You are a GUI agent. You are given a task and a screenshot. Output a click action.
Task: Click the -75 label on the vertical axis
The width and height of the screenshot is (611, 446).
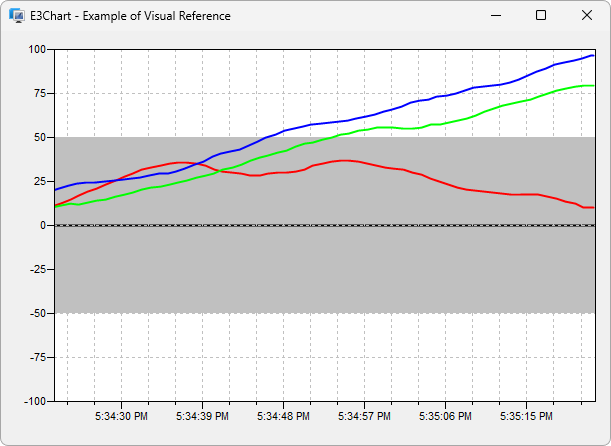point(39,358)
